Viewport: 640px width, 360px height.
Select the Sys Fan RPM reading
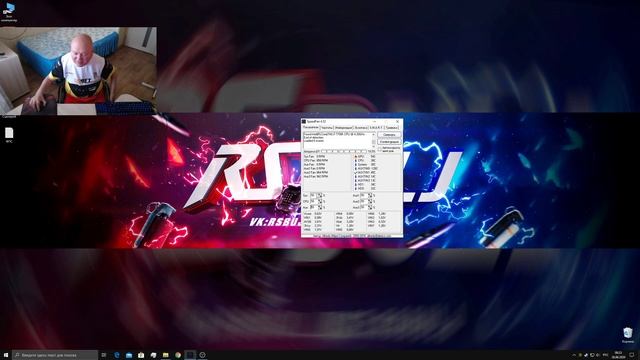[315, 156]
